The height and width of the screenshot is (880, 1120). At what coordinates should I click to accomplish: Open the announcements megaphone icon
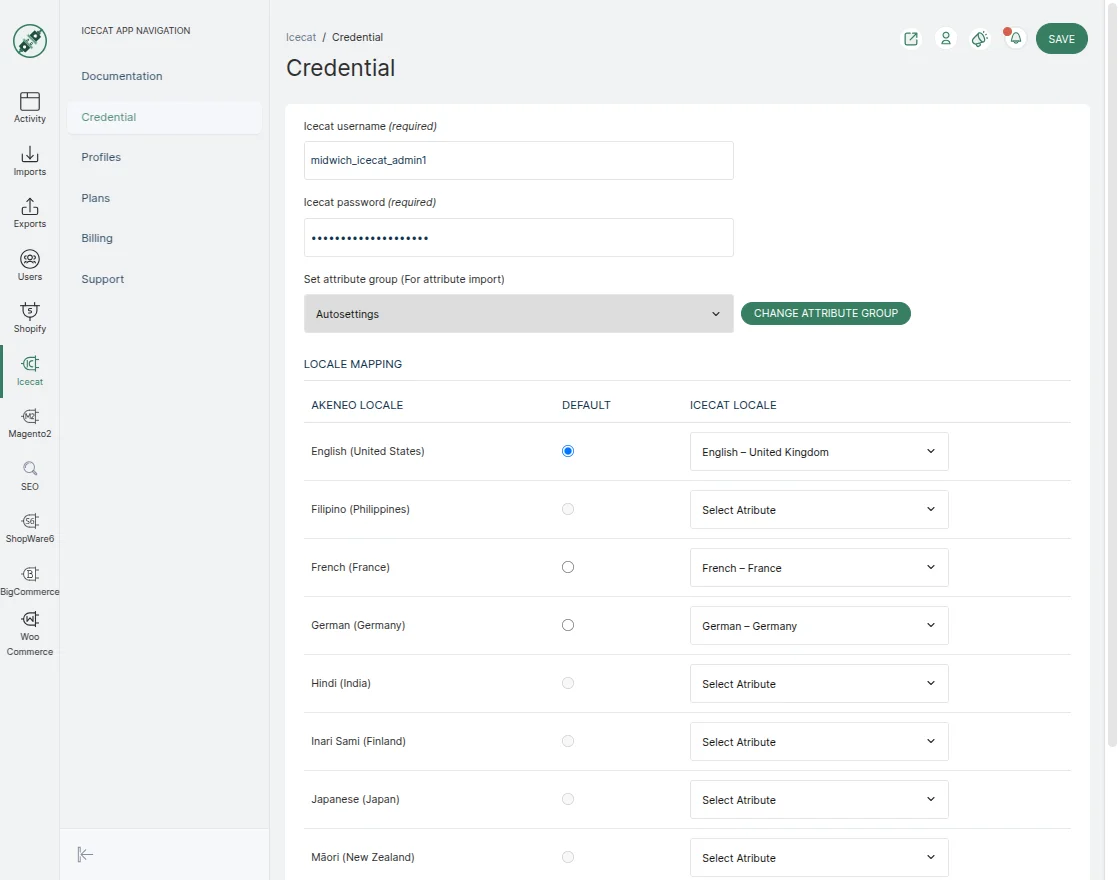point(979,38)
